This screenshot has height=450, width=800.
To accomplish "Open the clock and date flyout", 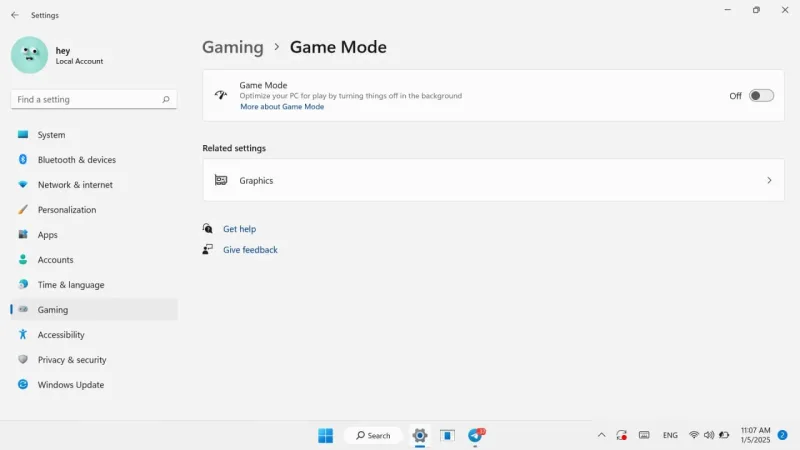I will coord(755,435).
